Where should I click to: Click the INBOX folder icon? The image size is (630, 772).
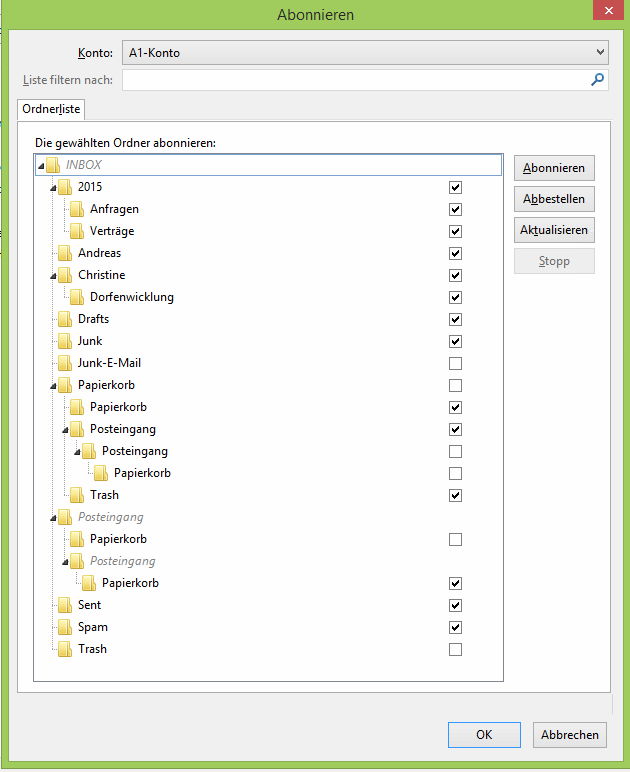coord(53,165)
